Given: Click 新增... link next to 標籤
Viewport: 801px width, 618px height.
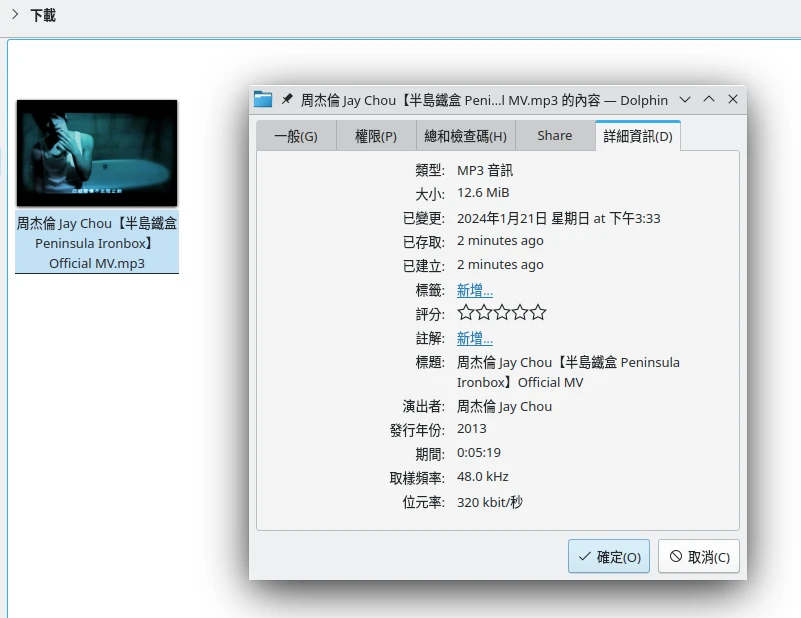Looking at the screenshot, I should [475, 290].
